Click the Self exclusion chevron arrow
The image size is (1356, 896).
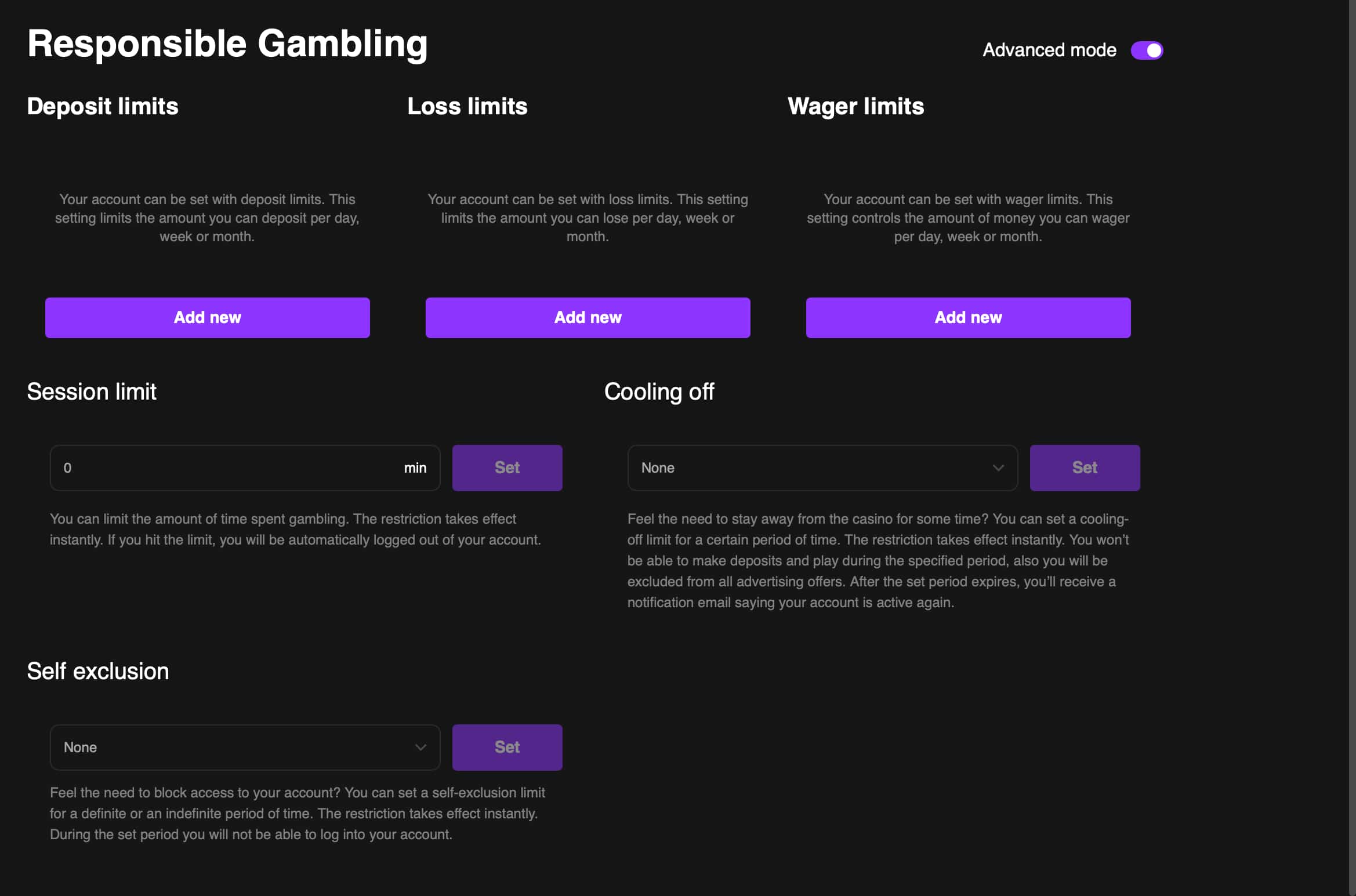421,748
